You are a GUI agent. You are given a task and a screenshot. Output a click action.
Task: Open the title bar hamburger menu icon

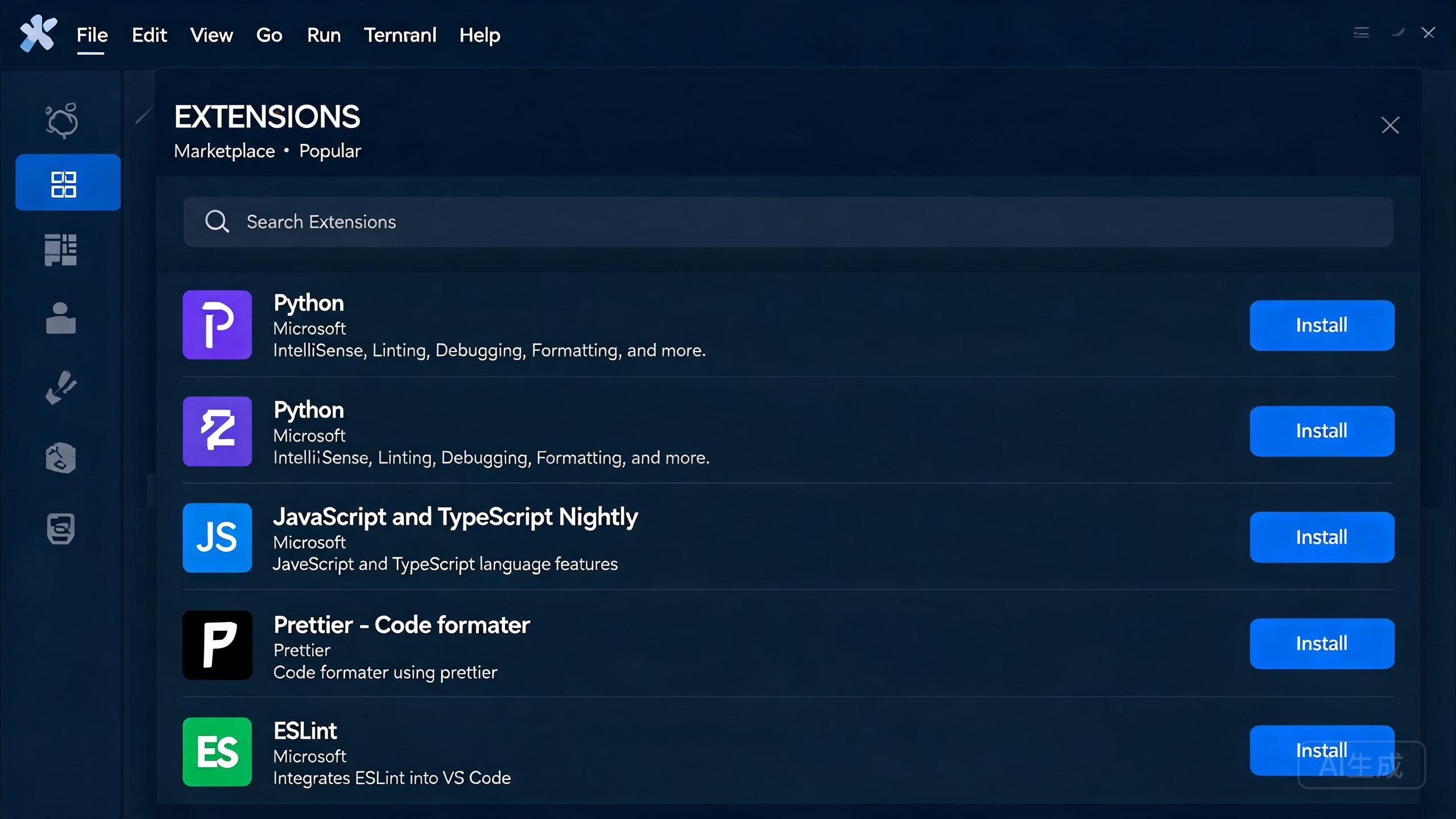(x=1361, y=33)
